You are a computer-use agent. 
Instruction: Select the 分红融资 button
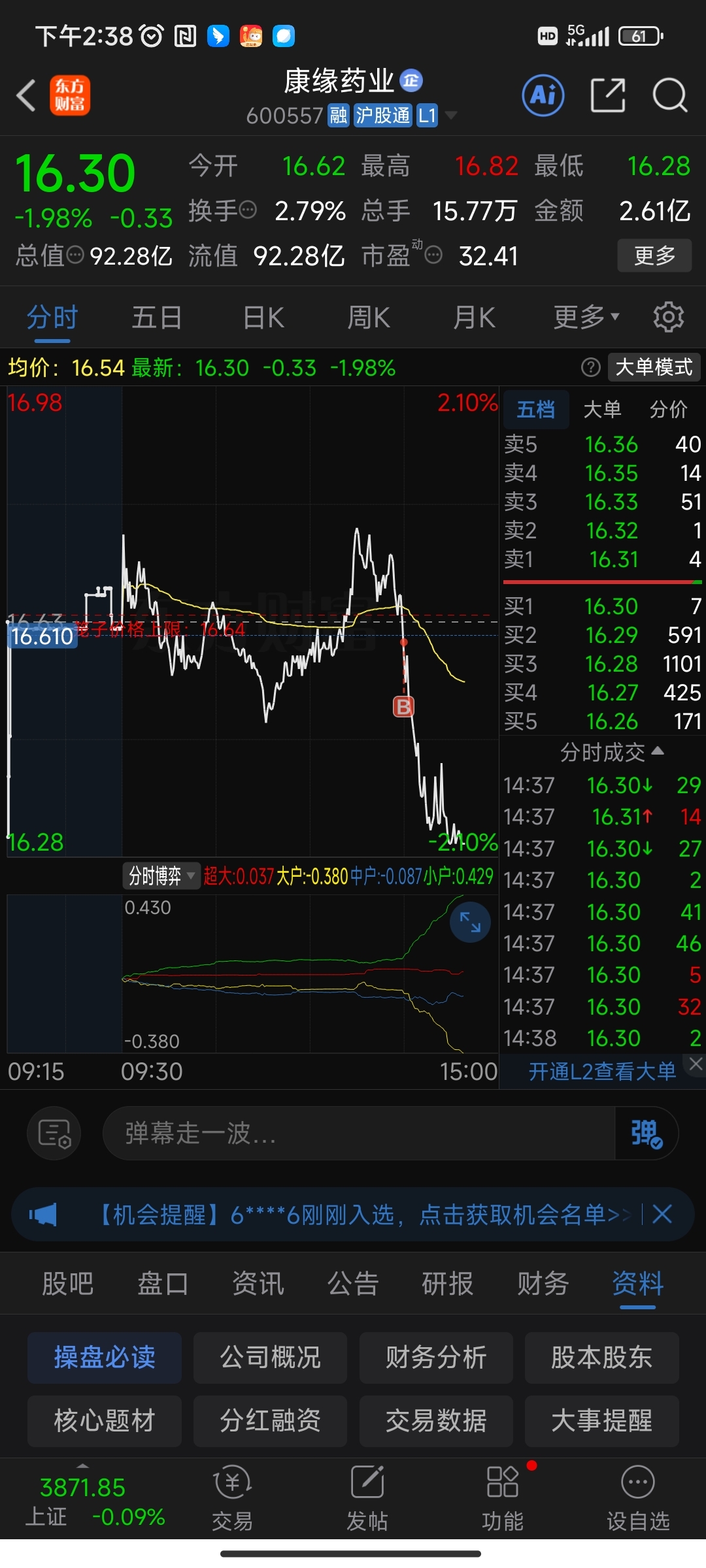pos(270,1420)
